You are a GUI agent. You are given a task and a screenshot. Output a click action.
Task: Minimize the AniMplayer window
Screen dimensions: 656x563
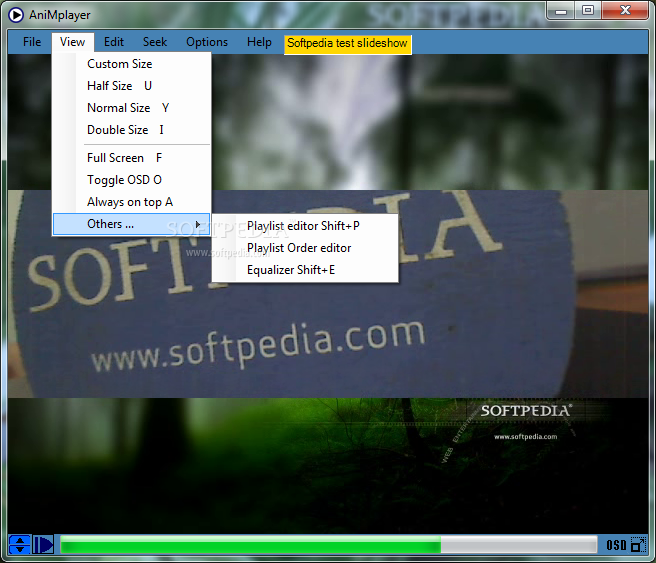[x=561, y=11]
